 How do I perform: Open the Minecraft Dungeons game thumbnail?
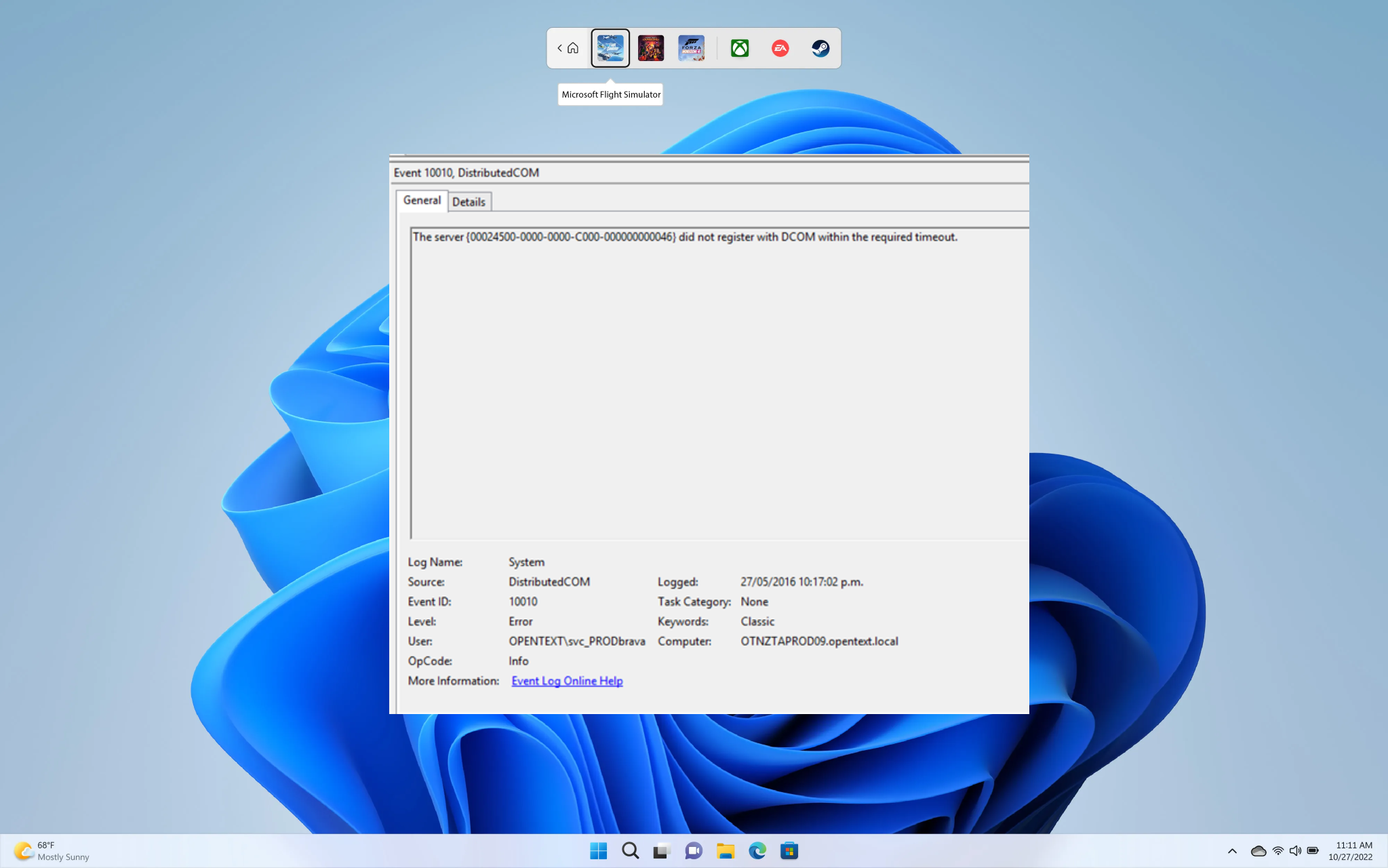pos(651,48)
